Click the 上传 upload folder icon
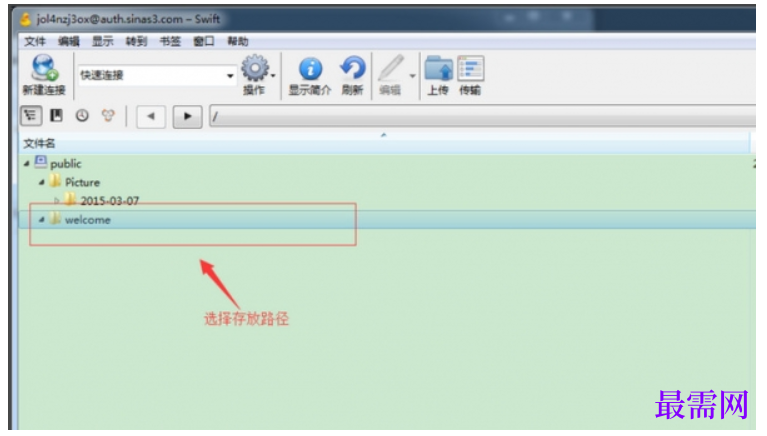The height and width of the screenshot is (436, 767). tap(438, 68)
